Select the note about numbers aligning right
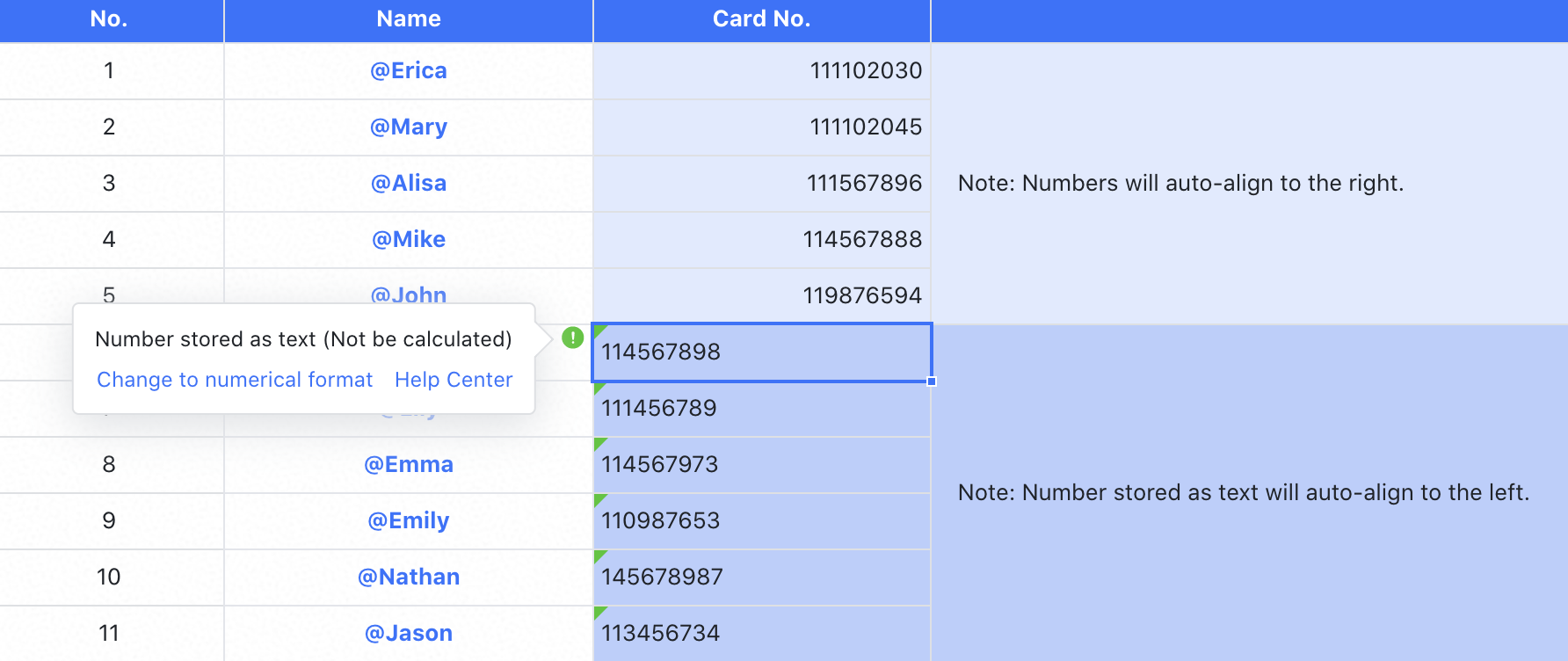The width and height of the screenshot is (1568, 661). pyautogui.click(x=1180, y=183)
